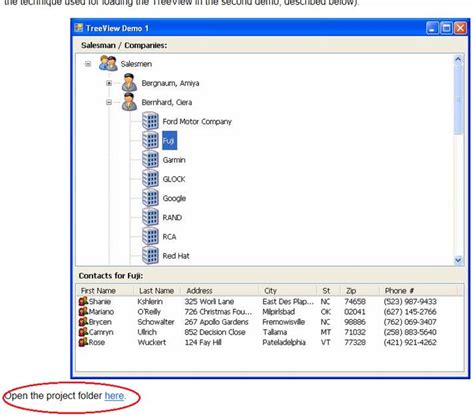
Task: Select the O'Reilly last name cell
Action: coord(149,312)
